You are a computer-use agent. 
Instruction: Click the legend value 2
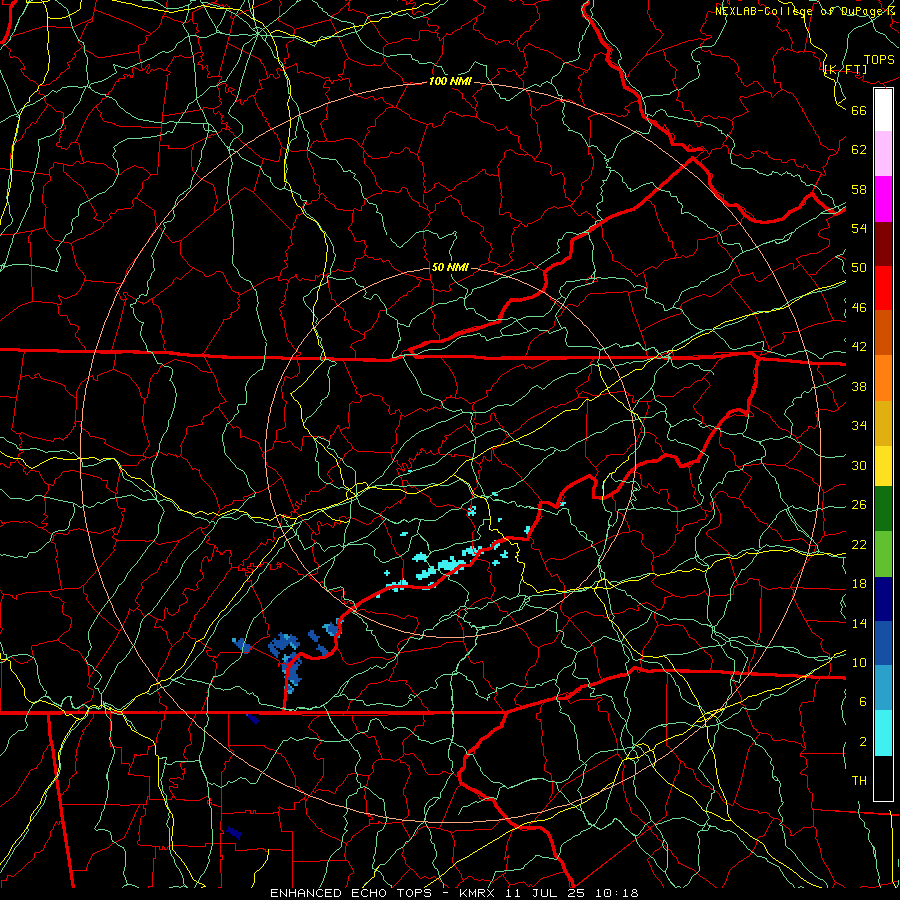(x=862, y=742)
